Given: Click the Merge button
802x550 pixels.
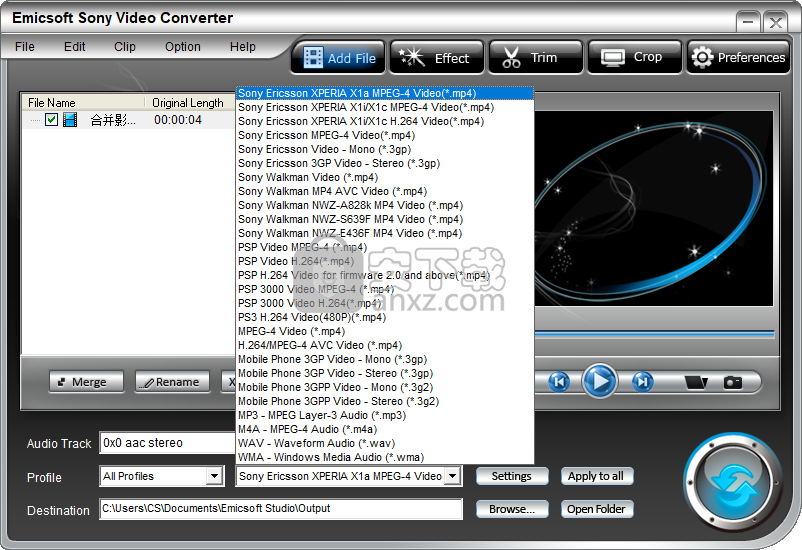Looking at the screenshot, I should click(x=86, y=382).
